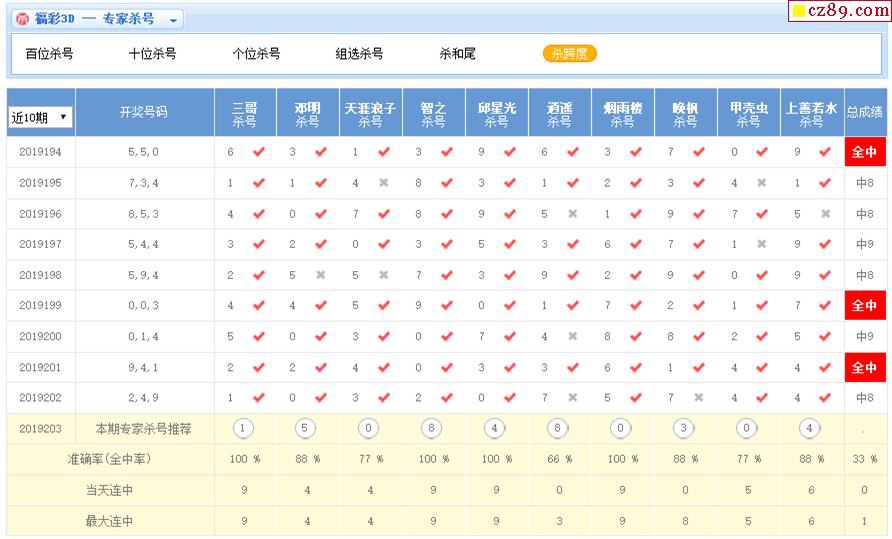892x539 pixels.
Task: Expand the 专家杀号 dropdown arrow
Action: (173, 20)
